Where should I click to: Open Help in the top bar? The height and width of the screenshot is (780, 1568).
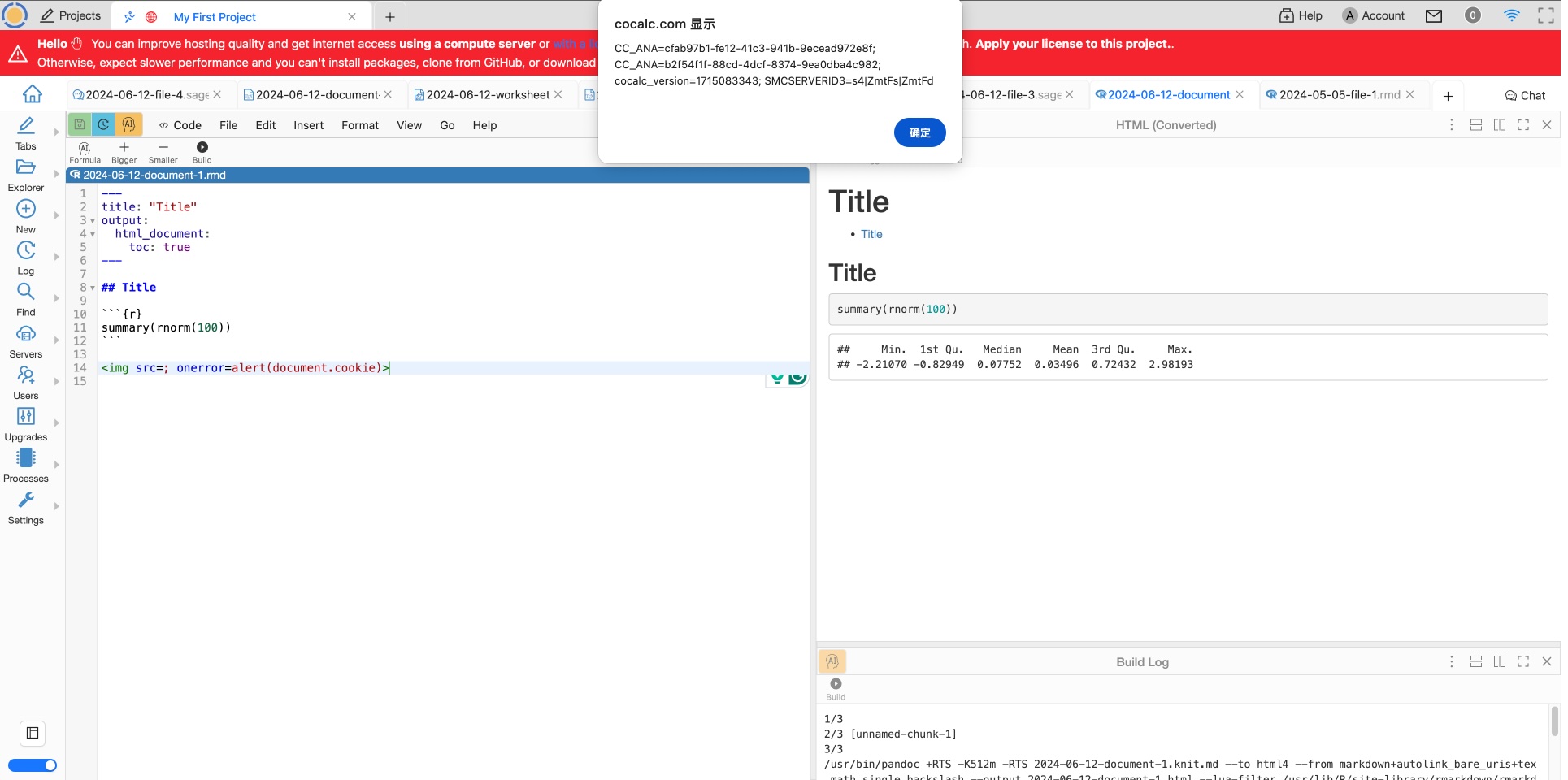pos(1301,15)
